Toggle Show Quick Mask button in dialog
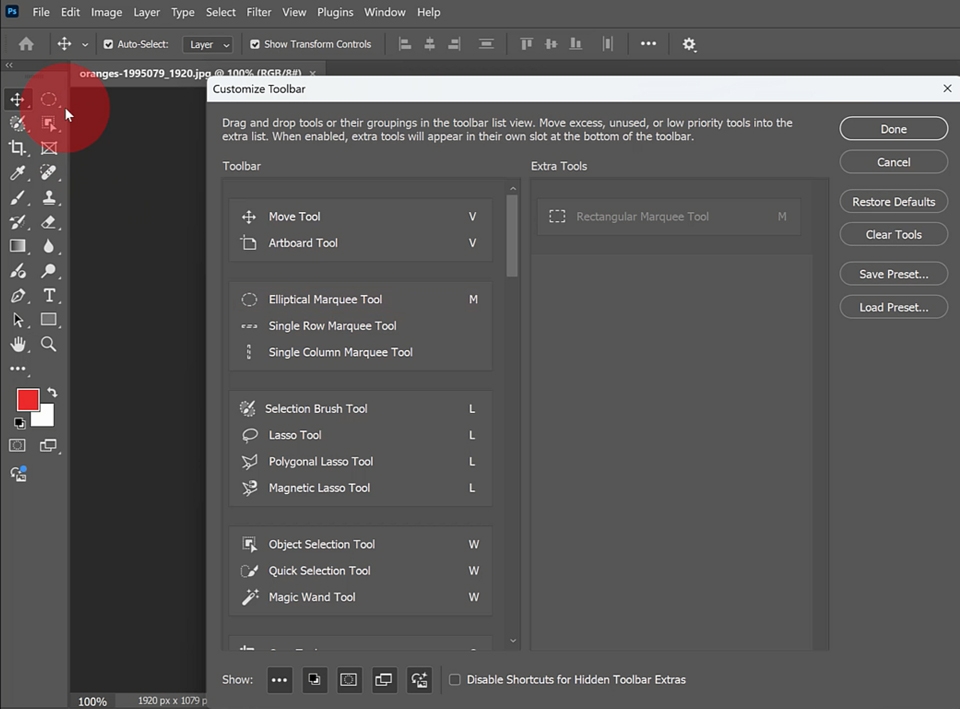This screenshot has height=709, width=960. [349, 680]
